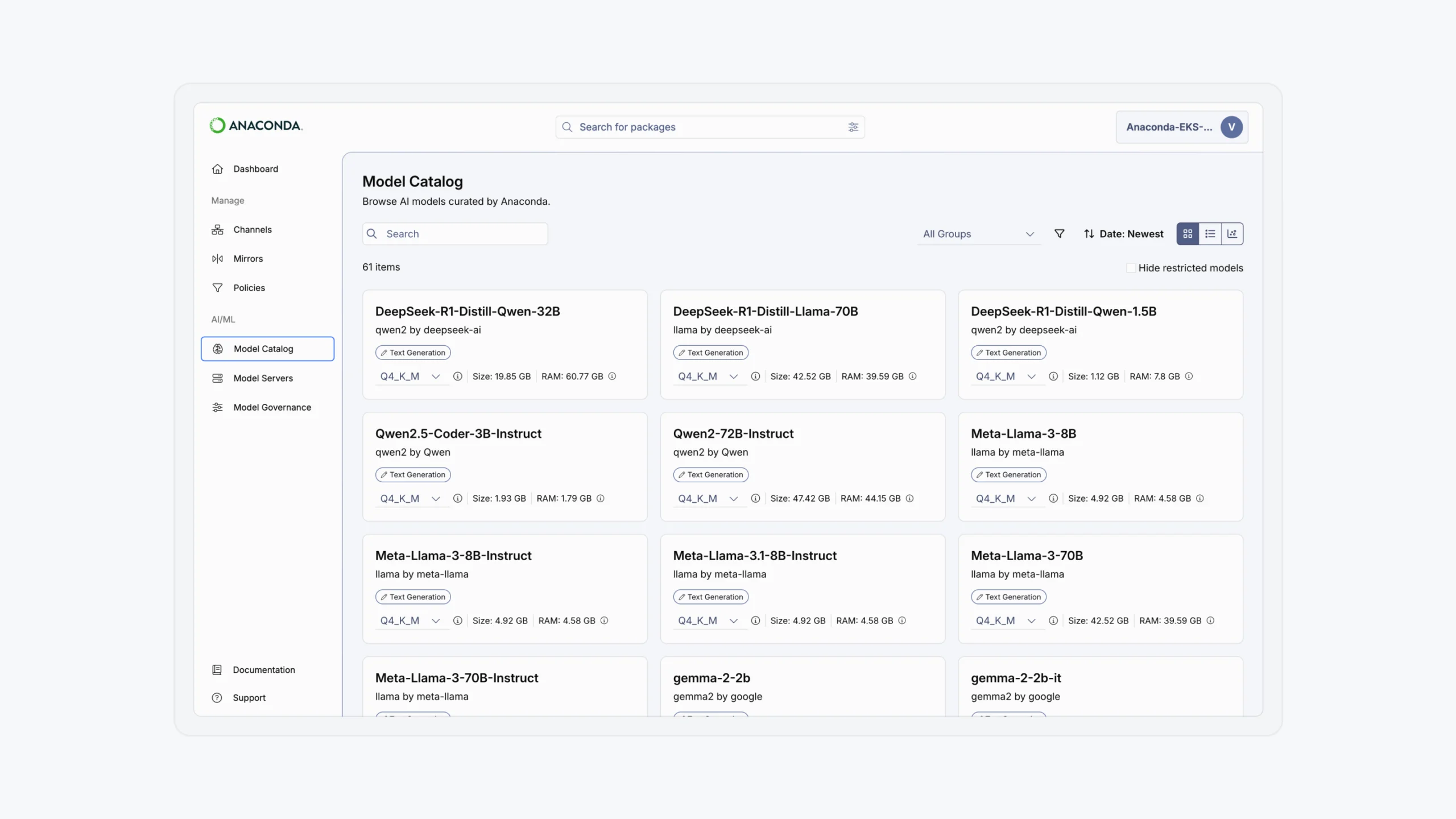The width and height of the screenshot is (1456, 819).
Task: Open Model Governance from the sidebar
Action: [x=272, y=407]
